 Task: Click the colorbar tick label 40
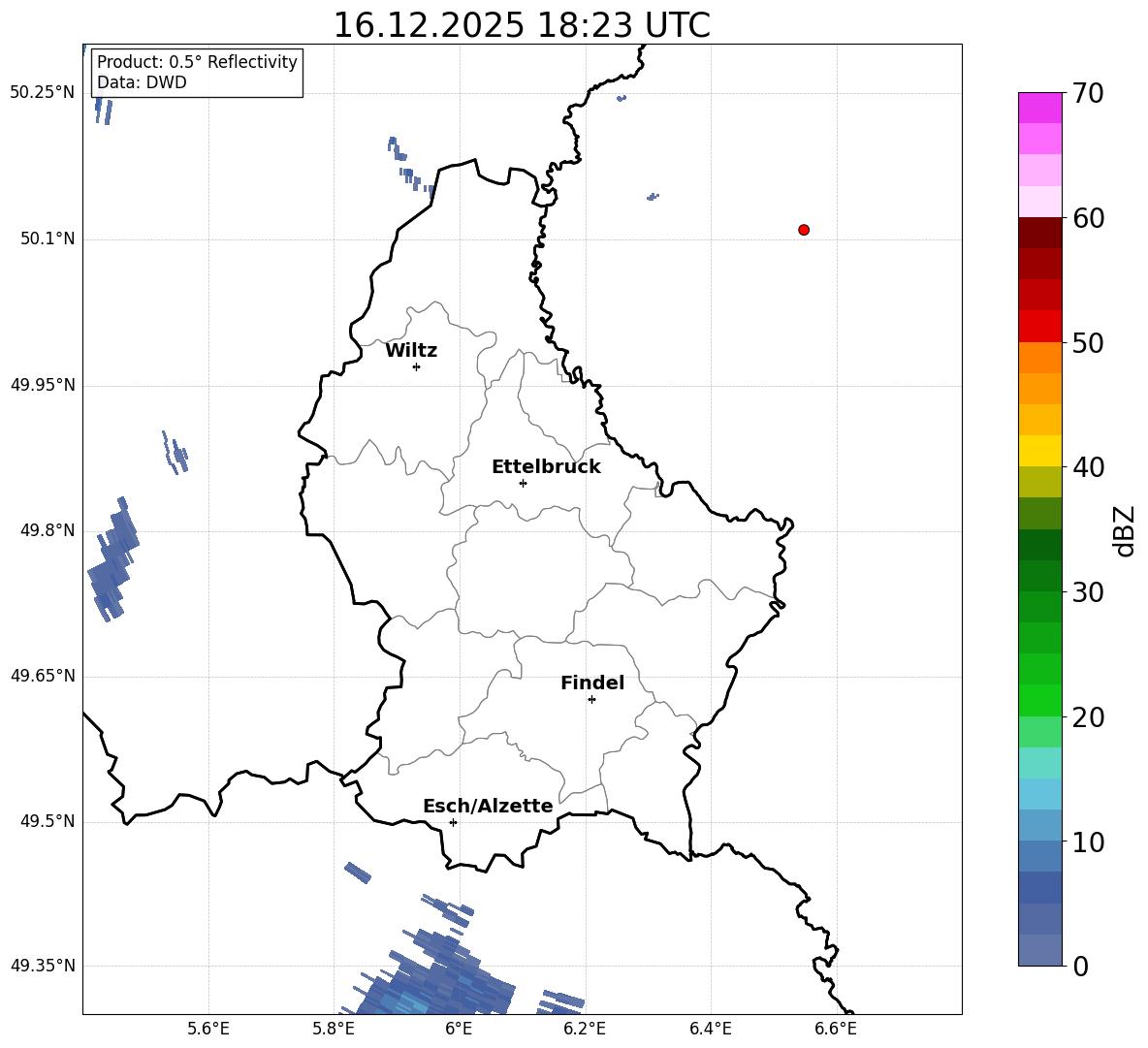pyautogui.click(x=1088, y=467)
